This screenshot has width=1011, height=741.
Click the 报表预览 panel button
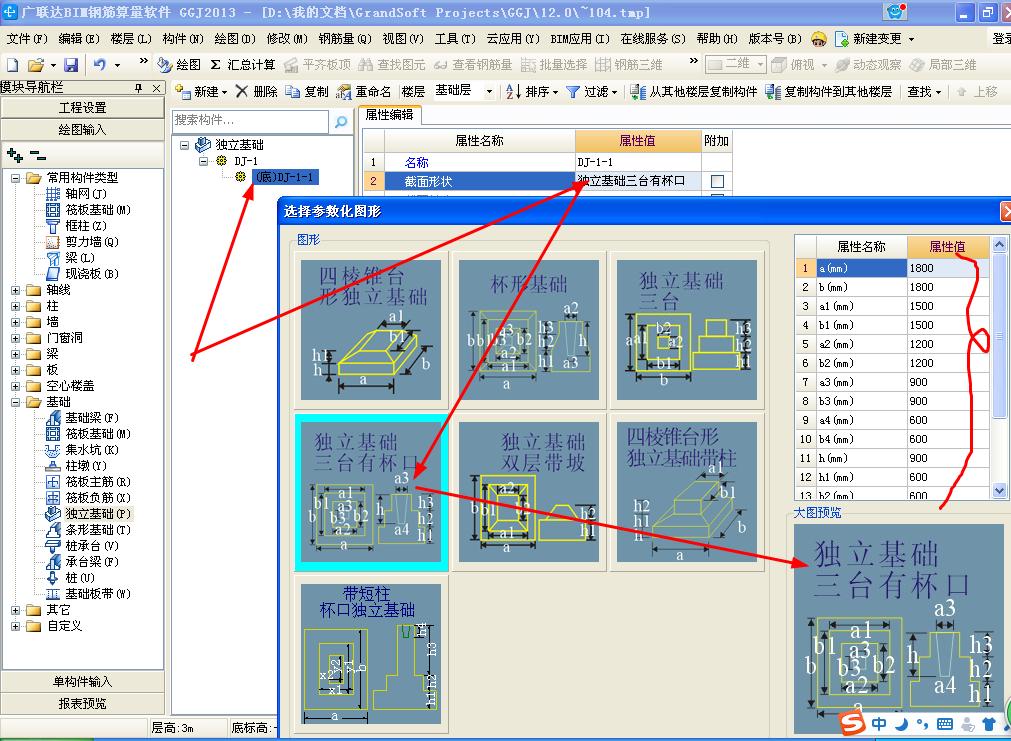coord(83,704)
